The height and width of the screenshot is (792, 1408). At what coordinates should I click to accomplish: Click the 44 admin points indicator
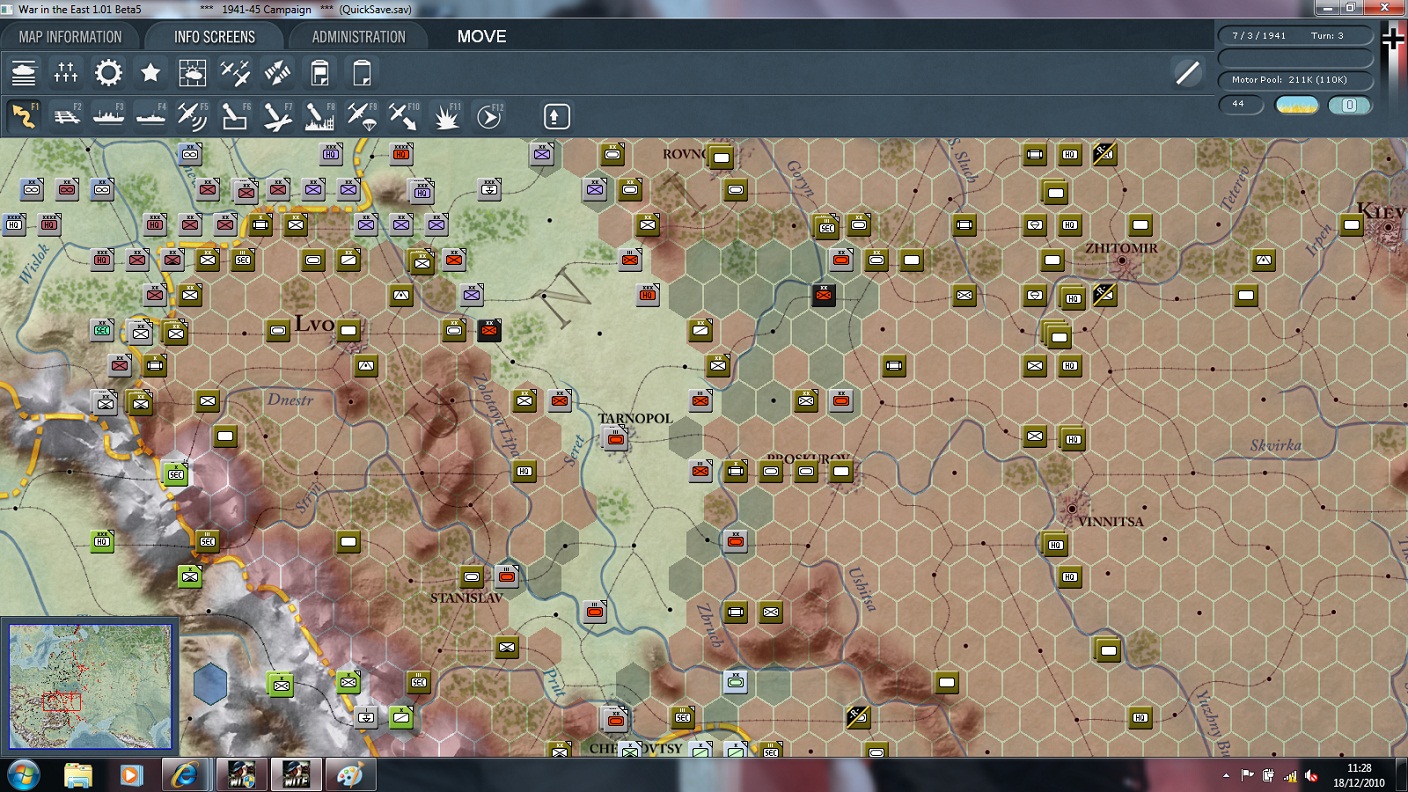click(x=1241, y=105)
